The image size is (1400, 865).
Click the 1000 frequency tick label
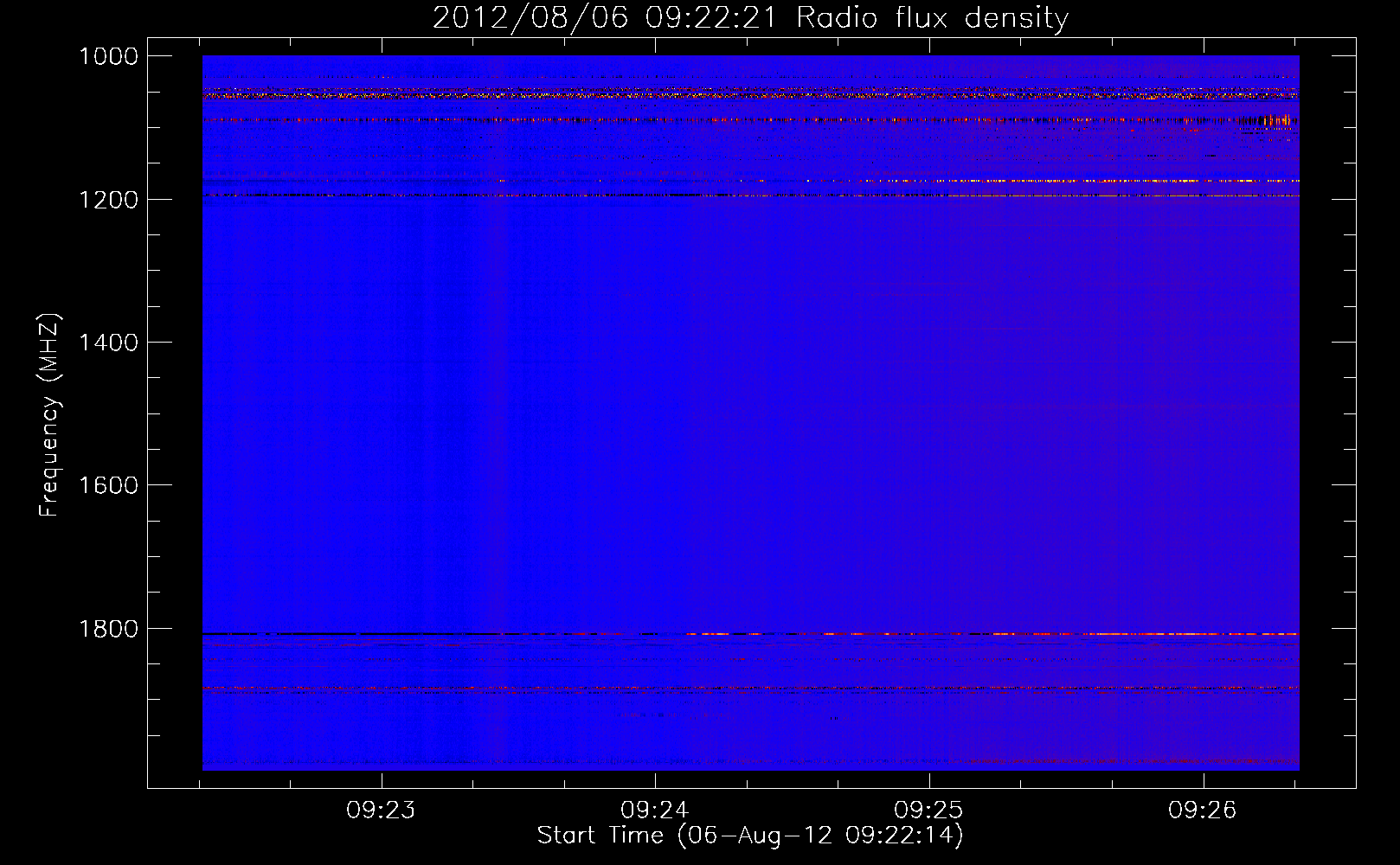pyautogui.click(x=108, y=56)
